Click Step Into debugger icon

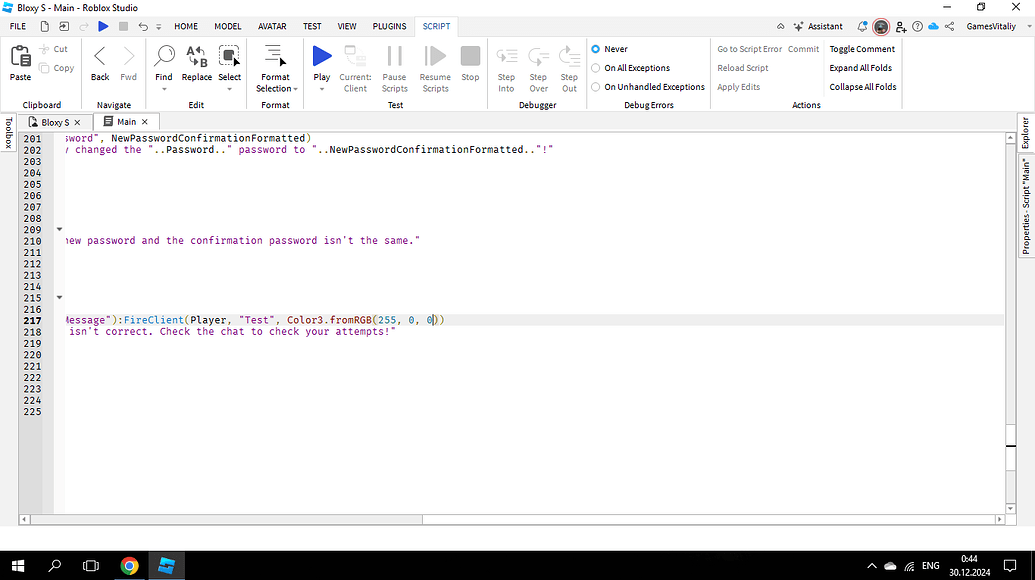[506, 57]
